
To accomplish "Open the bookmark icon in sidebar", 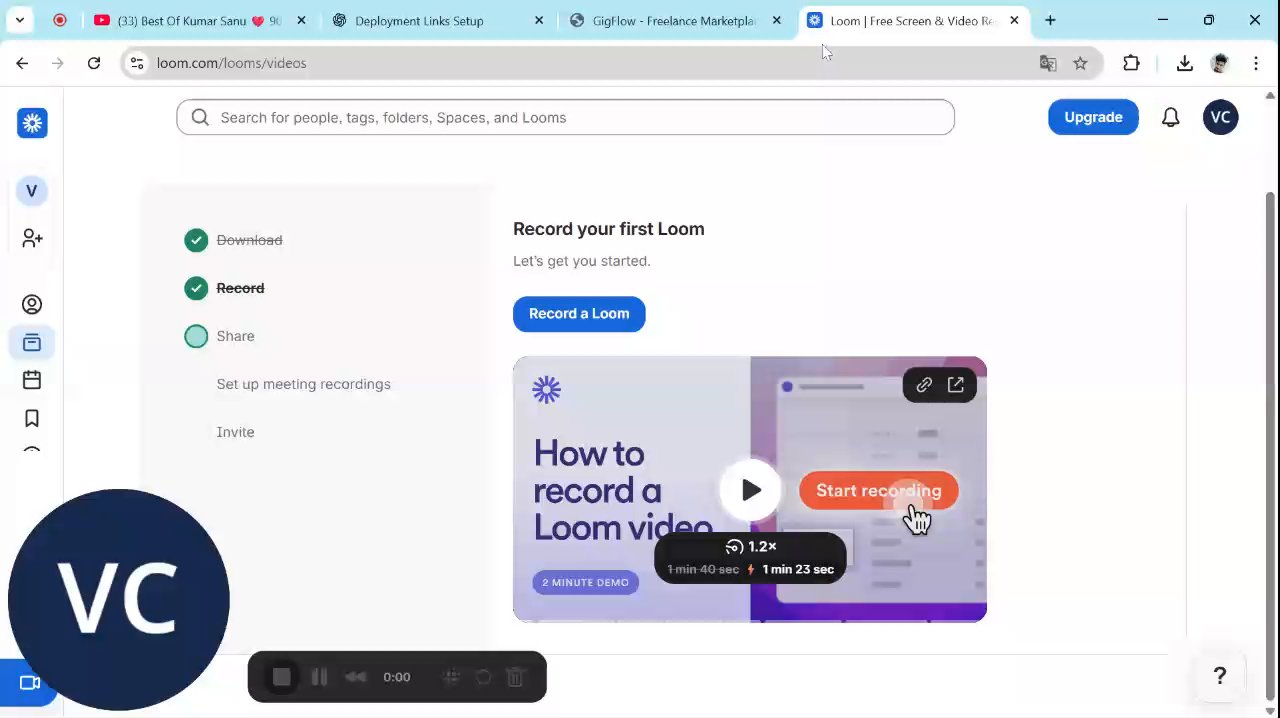I will 32,419.
